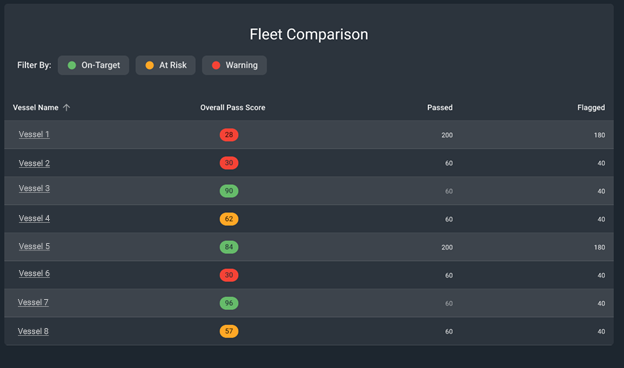Click the orange score badge showing 57
Image resolution: width=624 pixels, height=368 pixels.
click(x=229, y=331)
